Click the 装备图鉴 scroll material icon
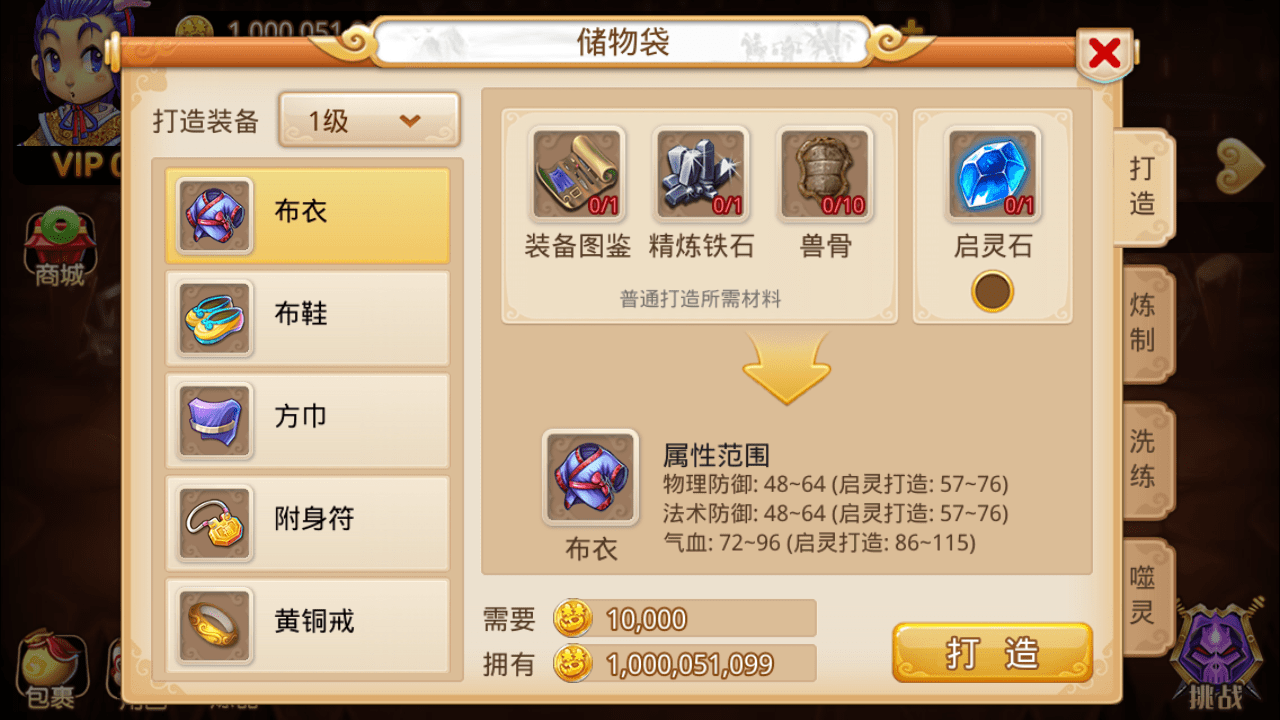This screenshot has height=720, width=1280. point(578,173)
